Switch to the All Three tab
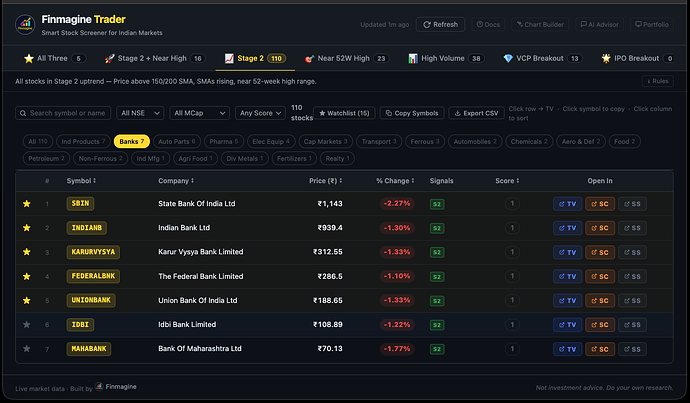This screenshot has height=403, width=690. pos(55,59)
